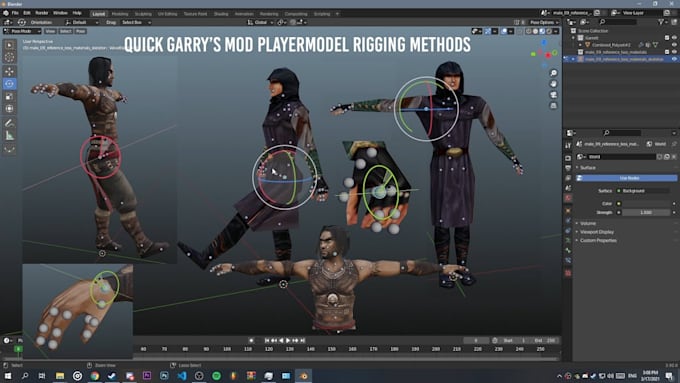Click the Use Nodes button
This screenshot has width=680, height=383.
(627, 178)
